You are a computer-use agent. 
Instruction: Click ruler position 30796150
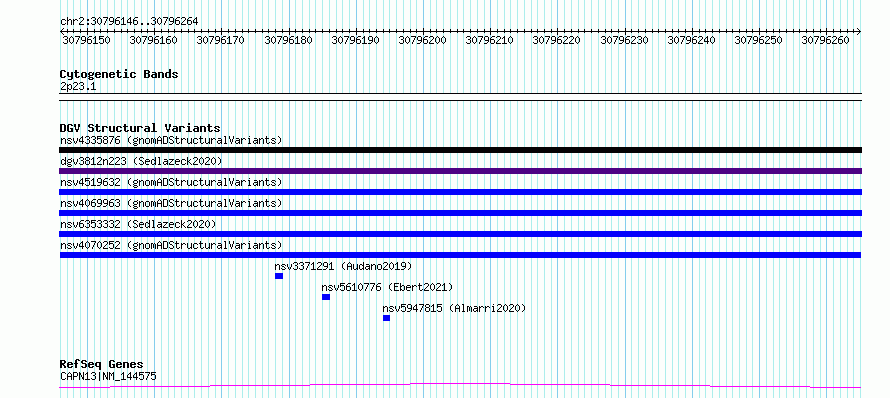[86, 40]
